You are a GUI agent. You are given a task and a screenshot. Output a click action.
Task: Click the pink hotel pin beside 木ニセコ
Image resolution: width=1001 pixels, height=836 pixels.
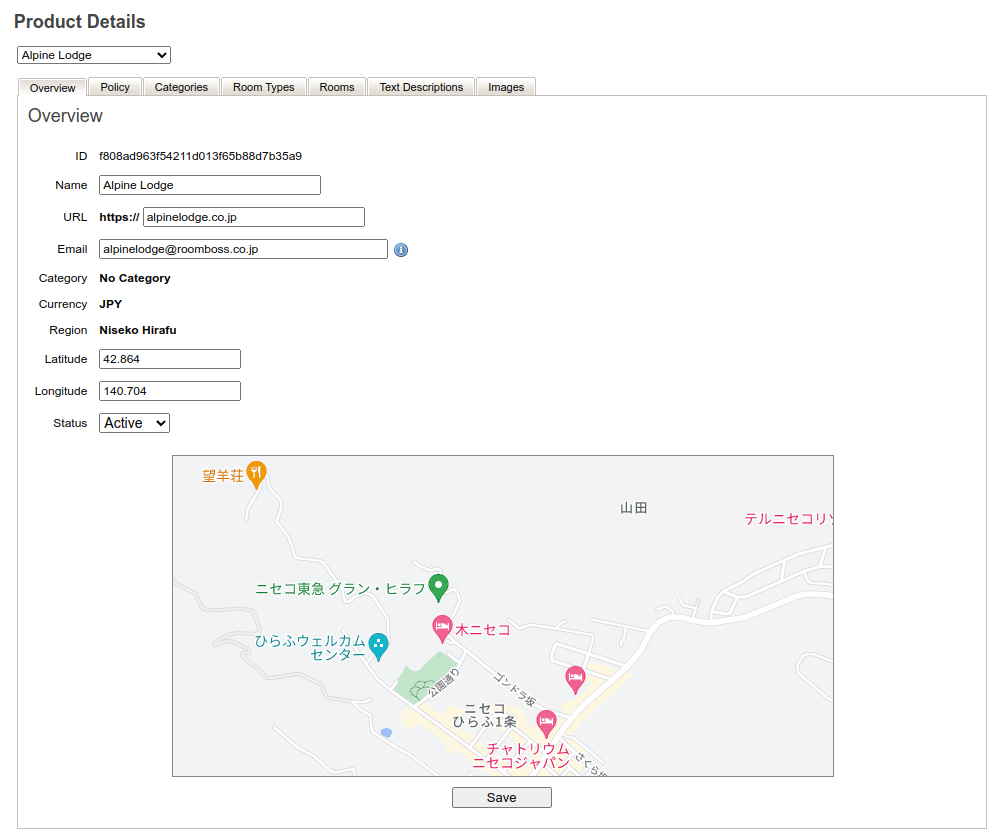tap(442, 628)
